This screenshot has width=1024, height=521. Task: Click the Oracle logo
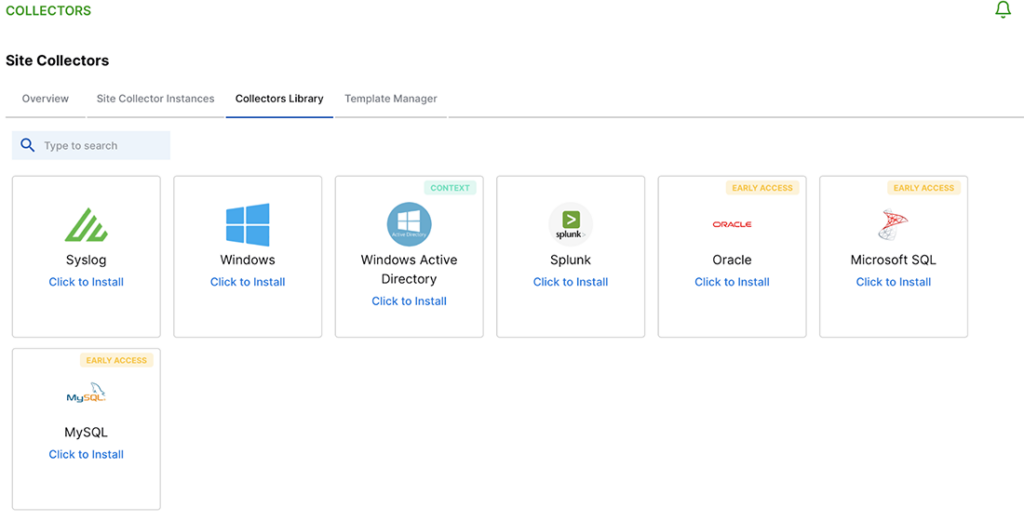(x=732, y=224)
